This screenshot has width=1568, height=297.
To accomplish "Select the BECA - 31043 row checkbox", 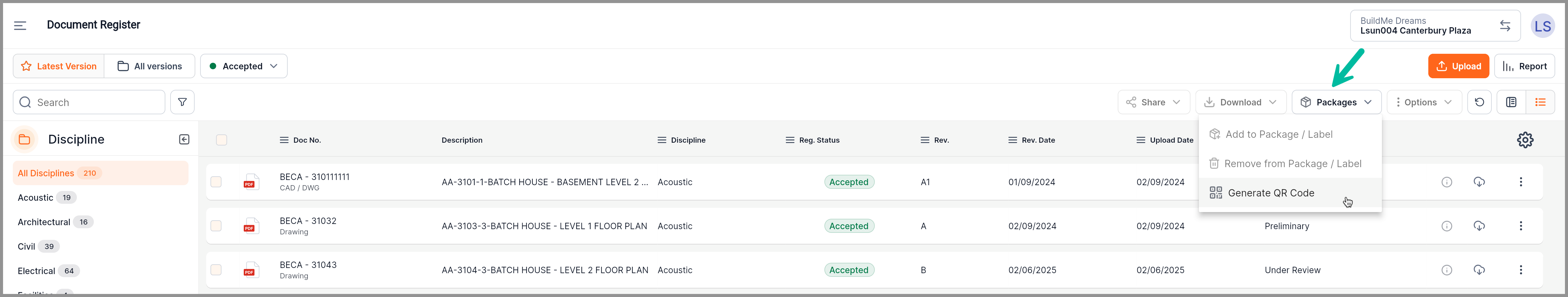I will [216, 269].
